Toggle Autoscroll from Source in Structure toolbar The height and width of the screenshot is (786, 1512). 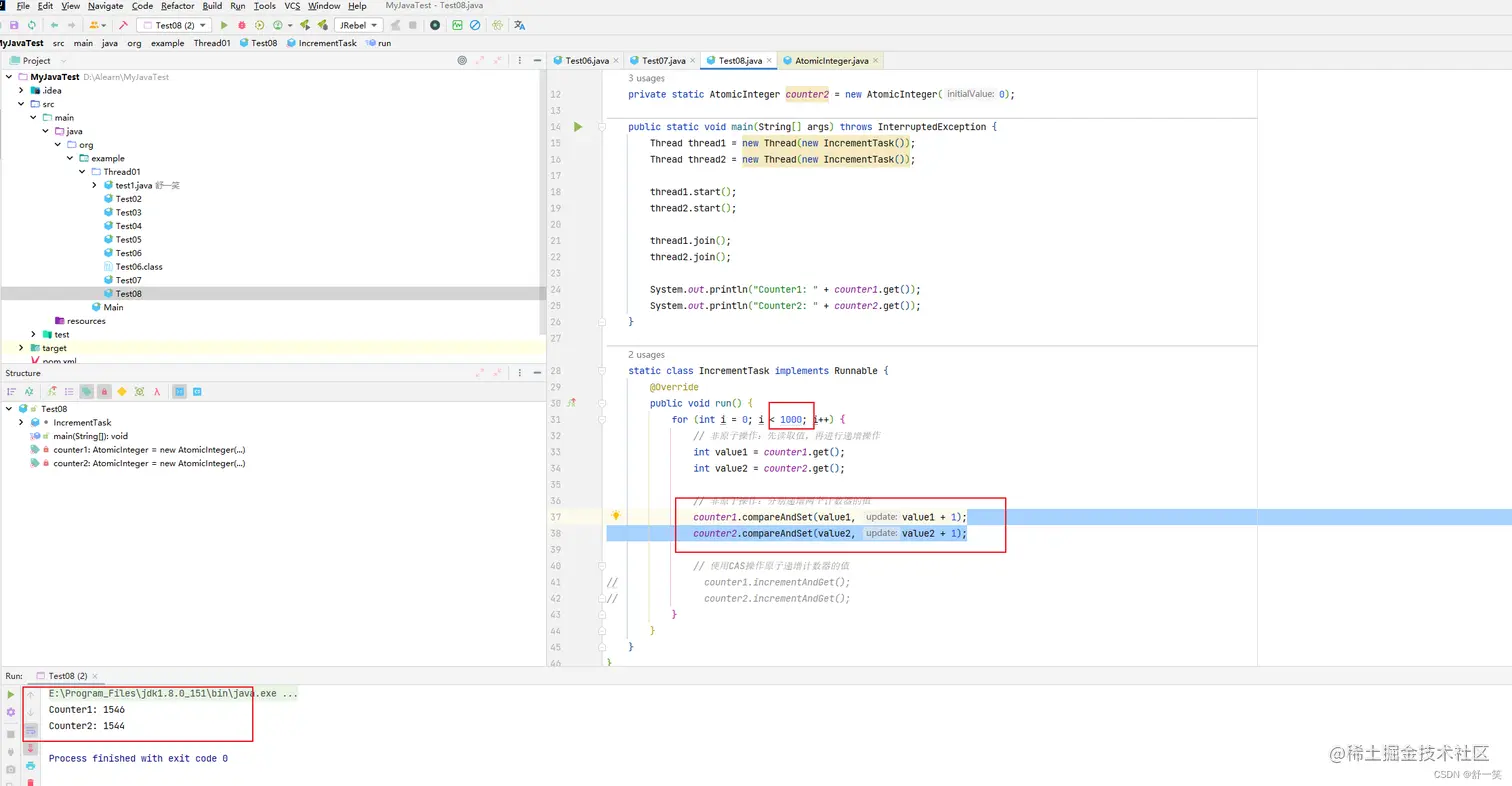tap(197, 392)
